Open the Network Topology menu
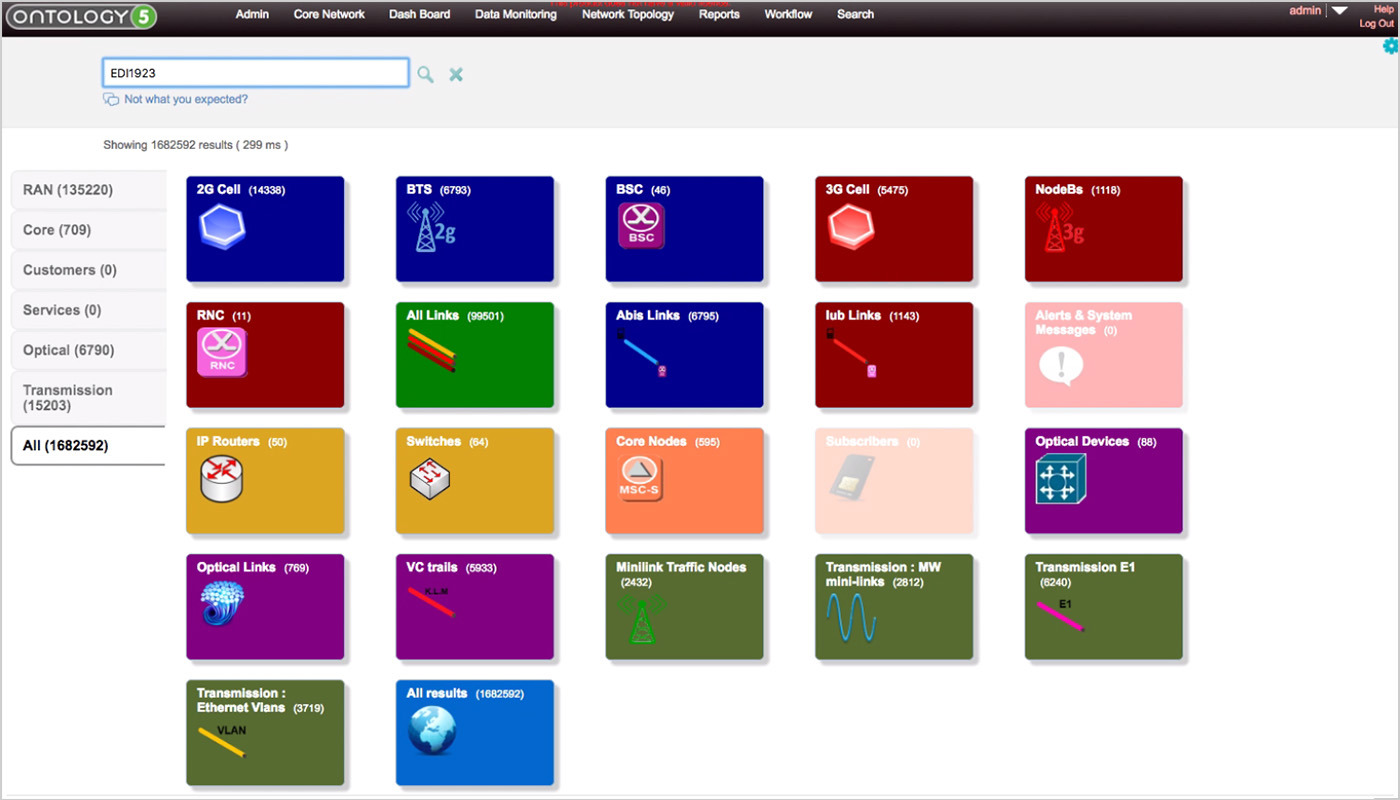This screenshot has height=800, width=1400. 628,14
